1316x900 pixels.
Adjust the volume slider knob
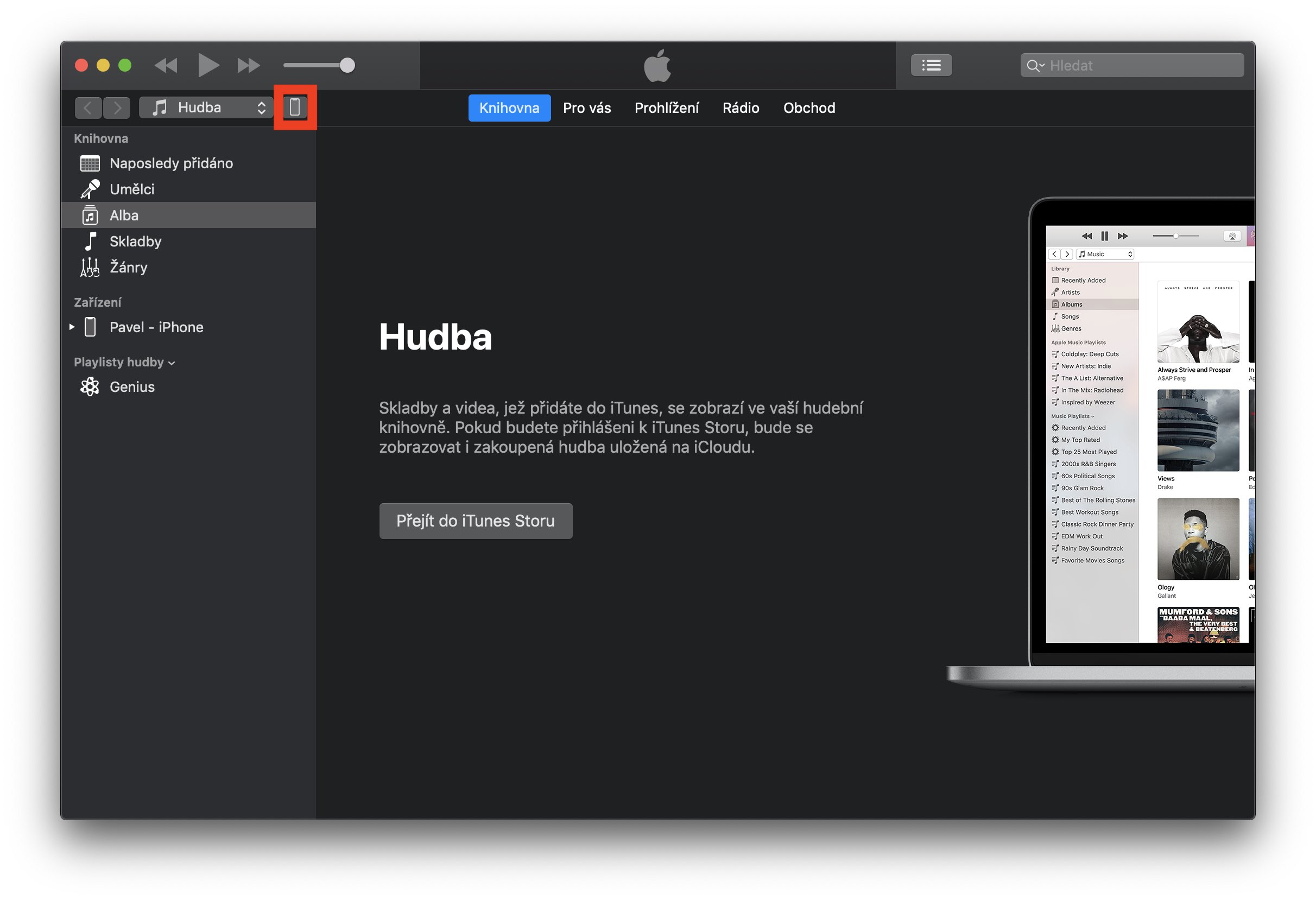tap(347, 66)
